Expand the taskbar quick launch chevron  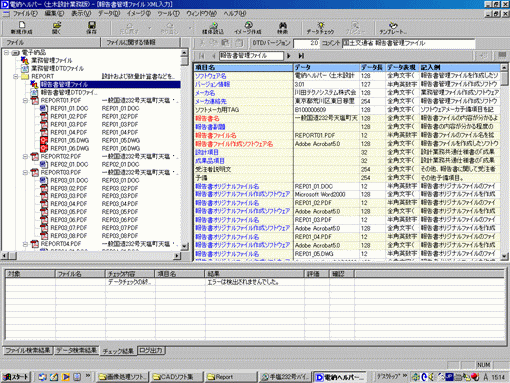point(88,376)
